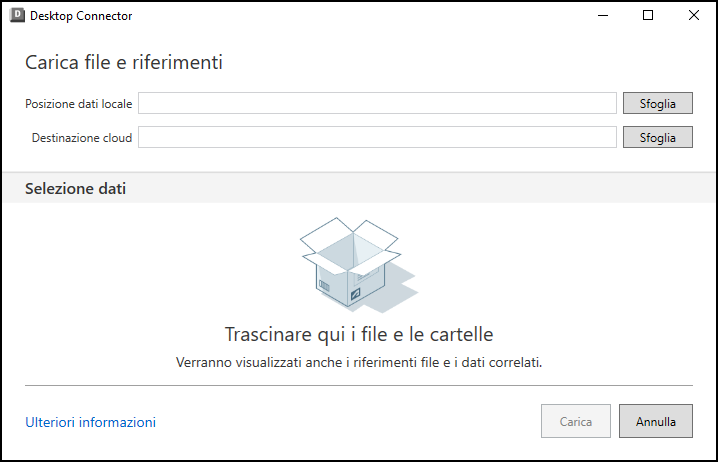
Task: Click the Destinazione cloud label
Action: (82, 138)
